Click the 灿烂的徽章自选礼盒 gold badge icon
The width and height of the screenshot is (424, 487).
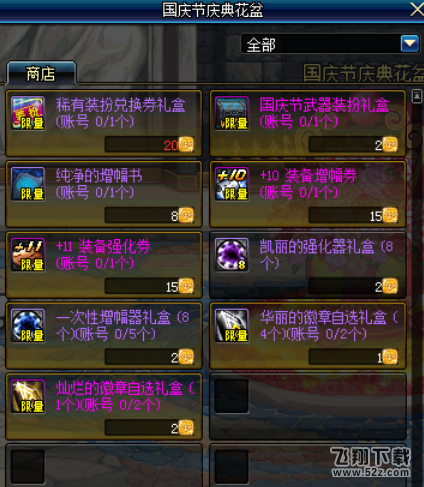pyautogui.click(x=28, y=396)
